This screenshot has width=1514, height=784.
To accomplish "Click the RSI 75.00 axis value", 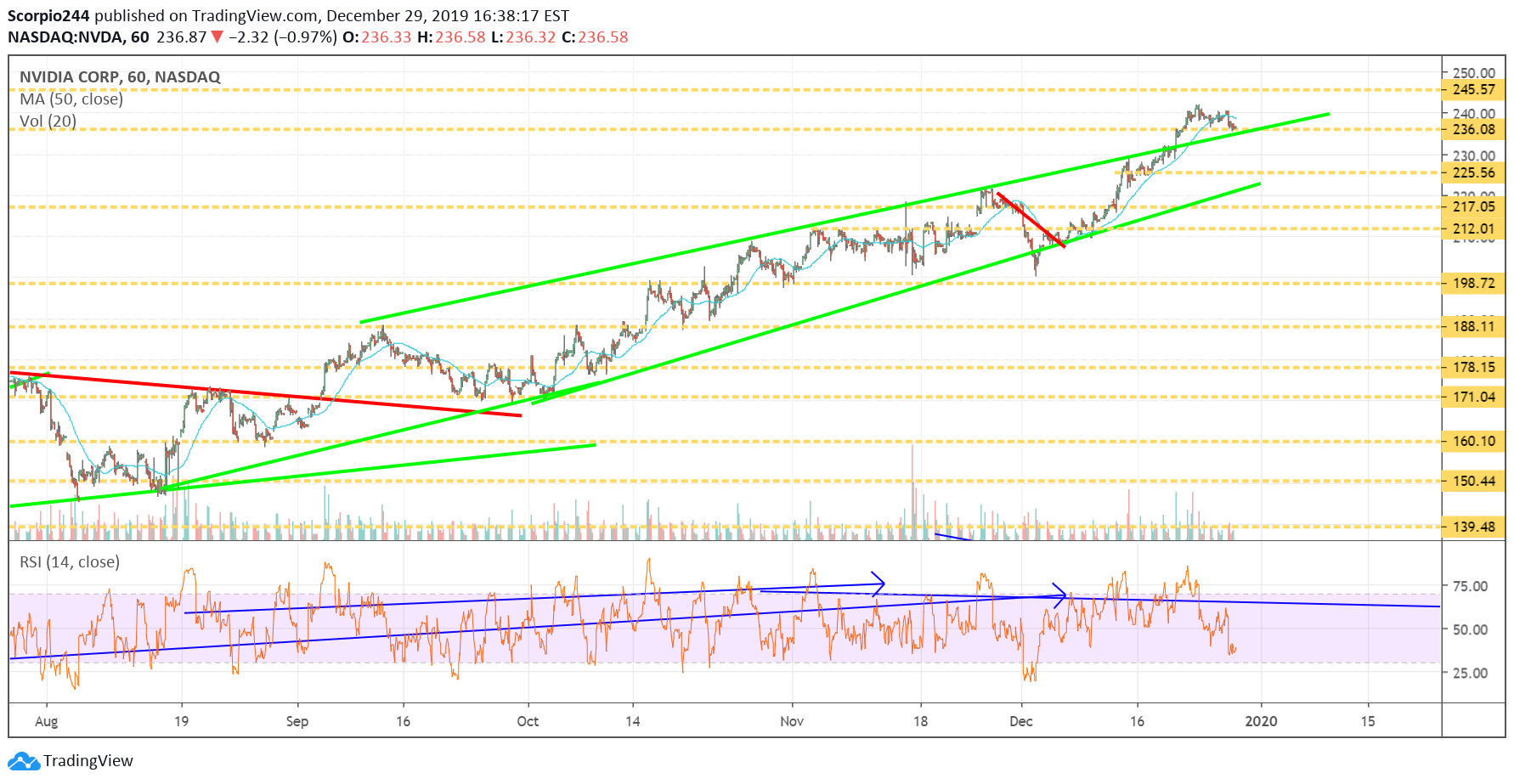I will 1471,586.
